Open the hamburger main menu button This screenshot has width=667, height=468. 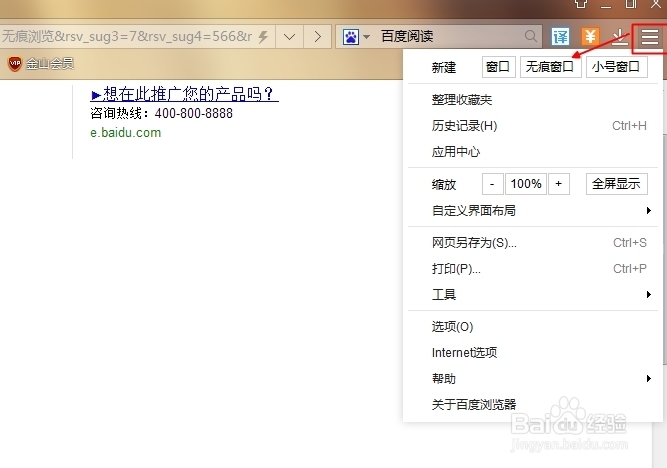pos(650,37)
